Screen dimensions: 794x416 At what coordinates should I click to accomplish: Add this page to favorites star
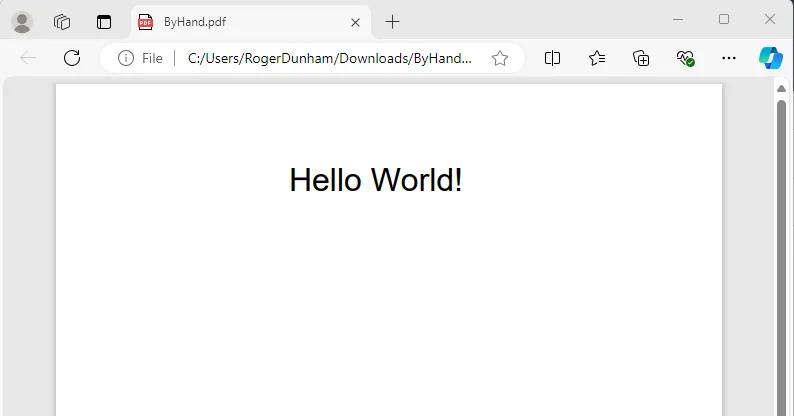[x=500, y=58]
